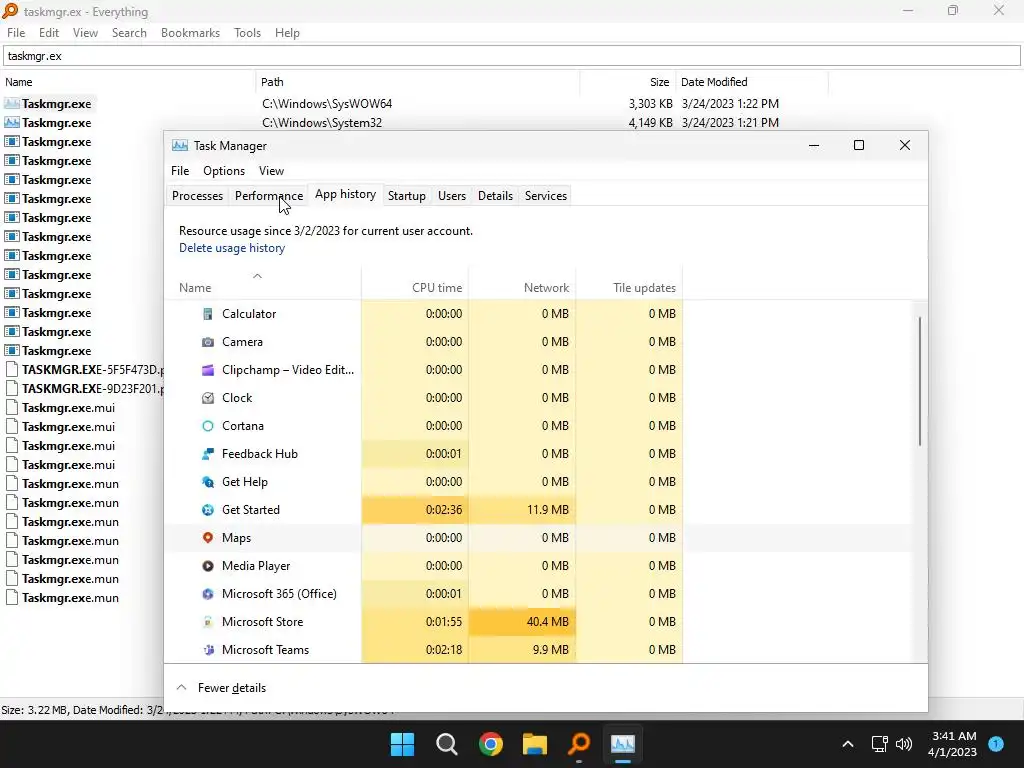Click the Microsoft Teams icon
Image resolution: width=1024 pixels, height=768 pixels.
tap(208, 650)
